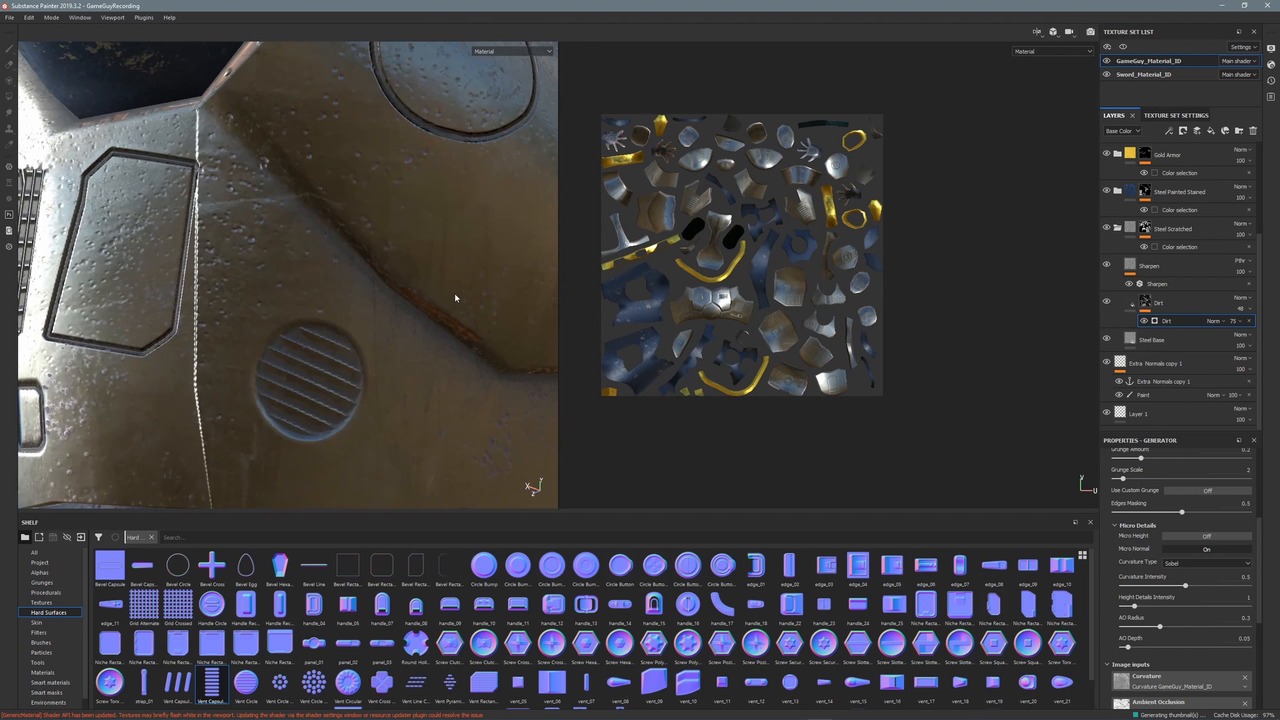Open the File menu
The image size is (1280, 720).
(x=9, y=17)
